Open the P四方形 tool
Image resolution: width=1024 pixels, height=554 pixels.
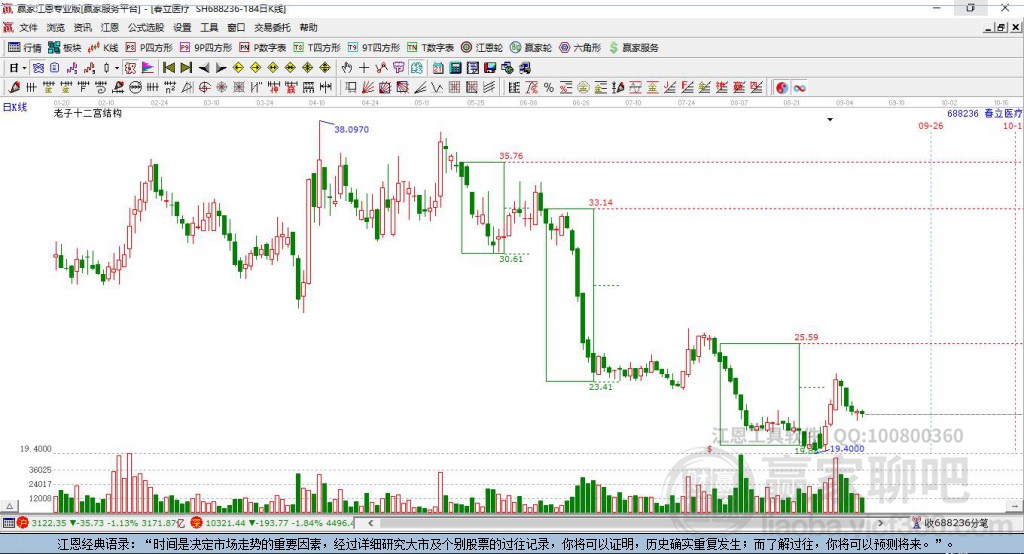pos(149,48)
